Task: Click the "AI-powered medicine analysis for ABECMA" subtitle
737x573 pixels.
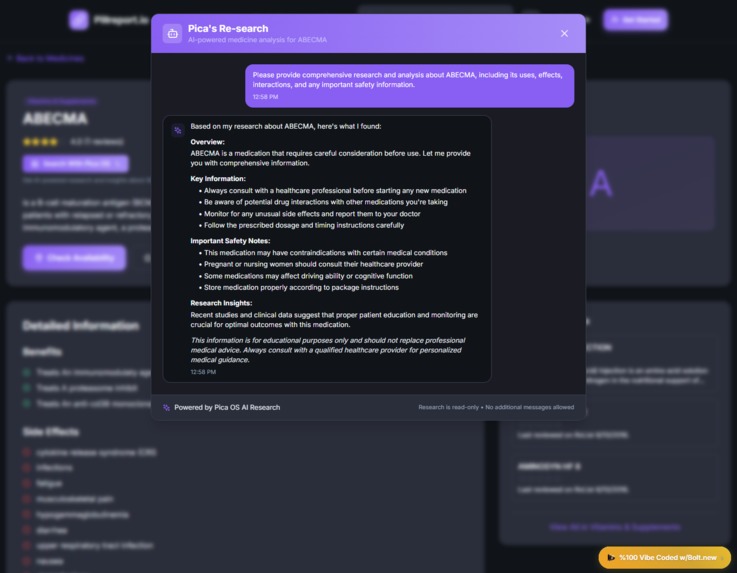Action: [257, 40]
